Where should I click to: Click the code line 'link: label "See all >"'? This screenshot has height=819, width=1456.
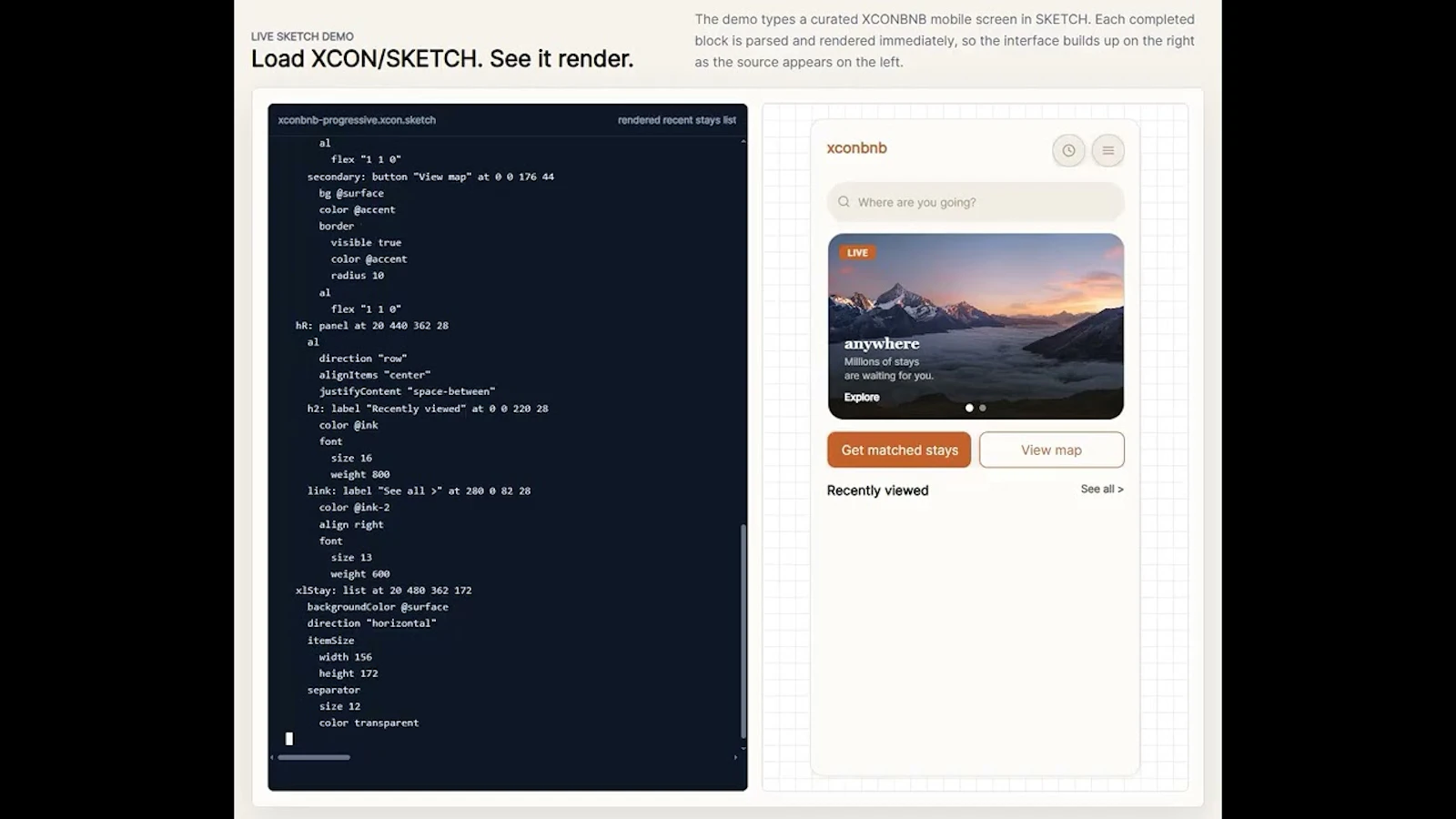coord(419,490)
